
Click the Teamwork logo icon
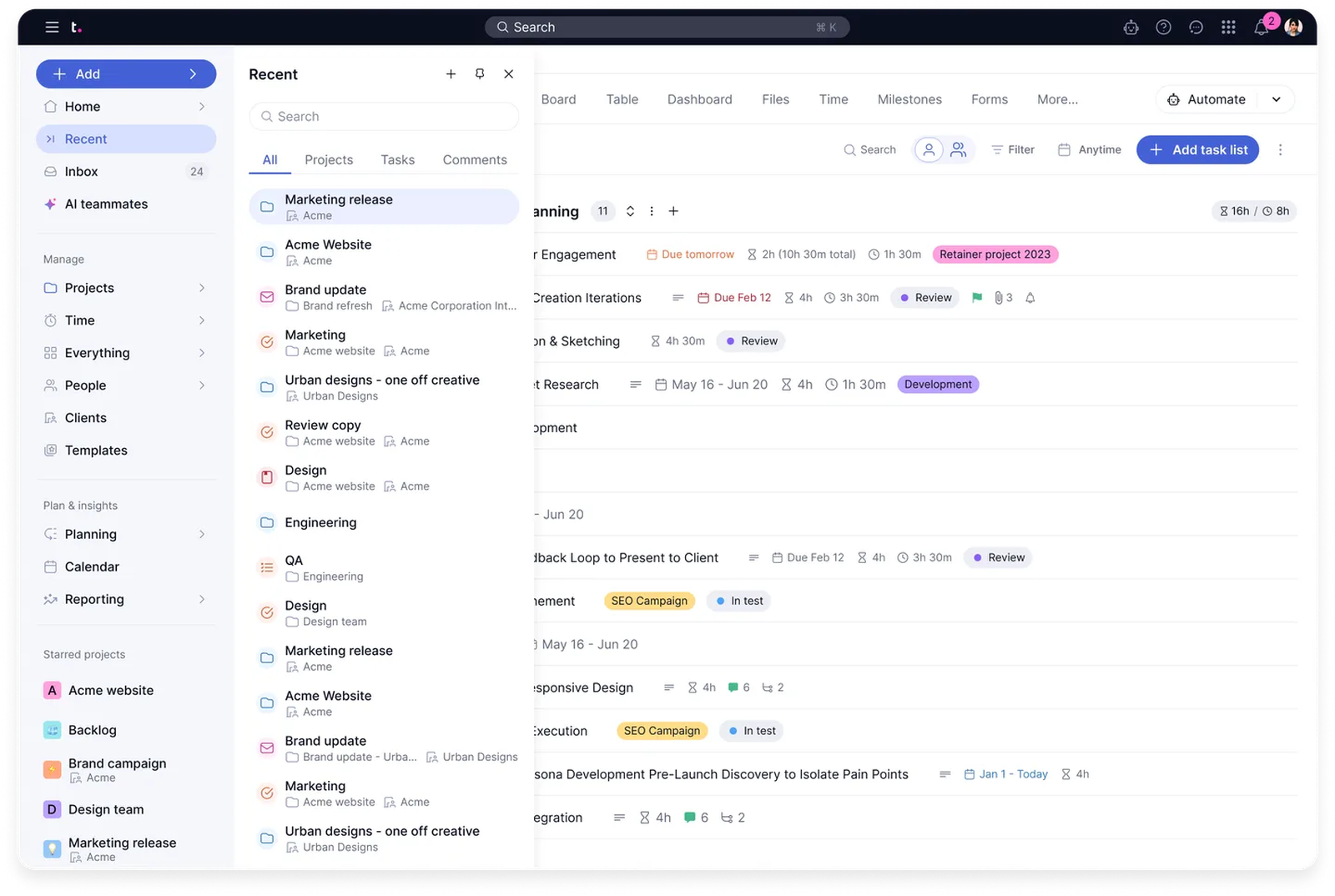point(76,28)
